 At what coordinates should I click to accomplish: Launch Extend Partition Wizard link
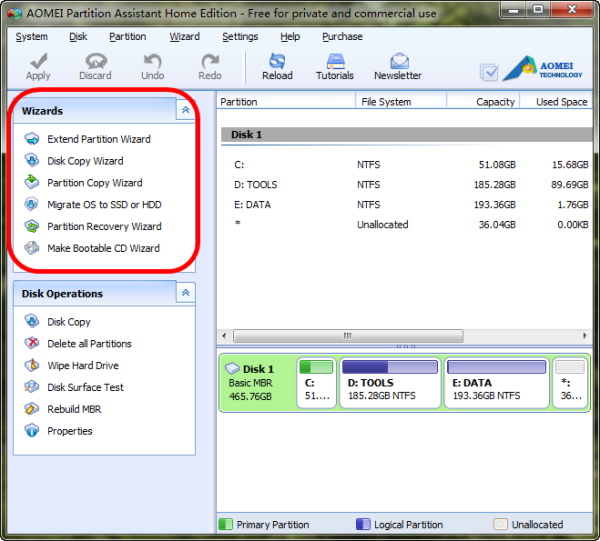point(99,139)
